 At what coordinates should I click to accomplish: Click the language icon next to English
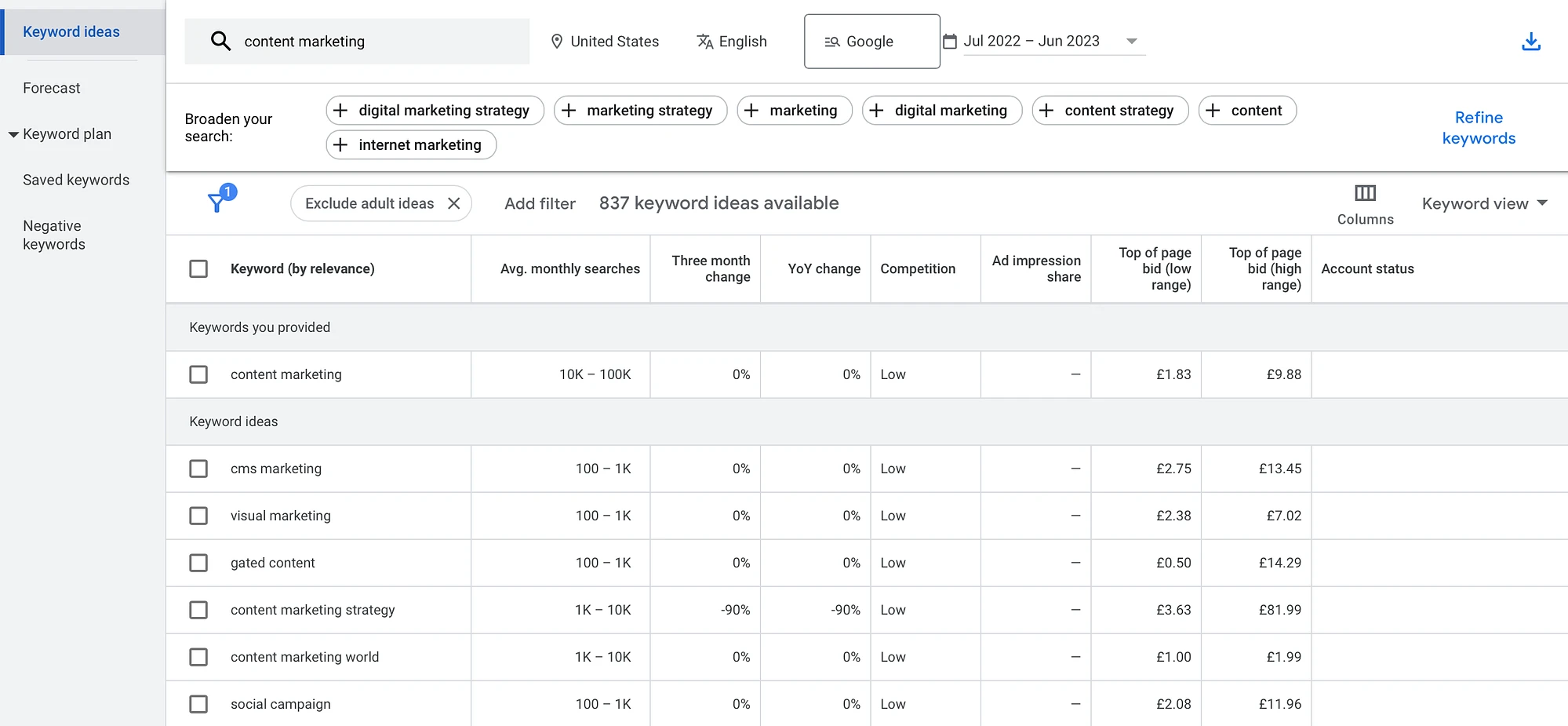pos(704,42)
